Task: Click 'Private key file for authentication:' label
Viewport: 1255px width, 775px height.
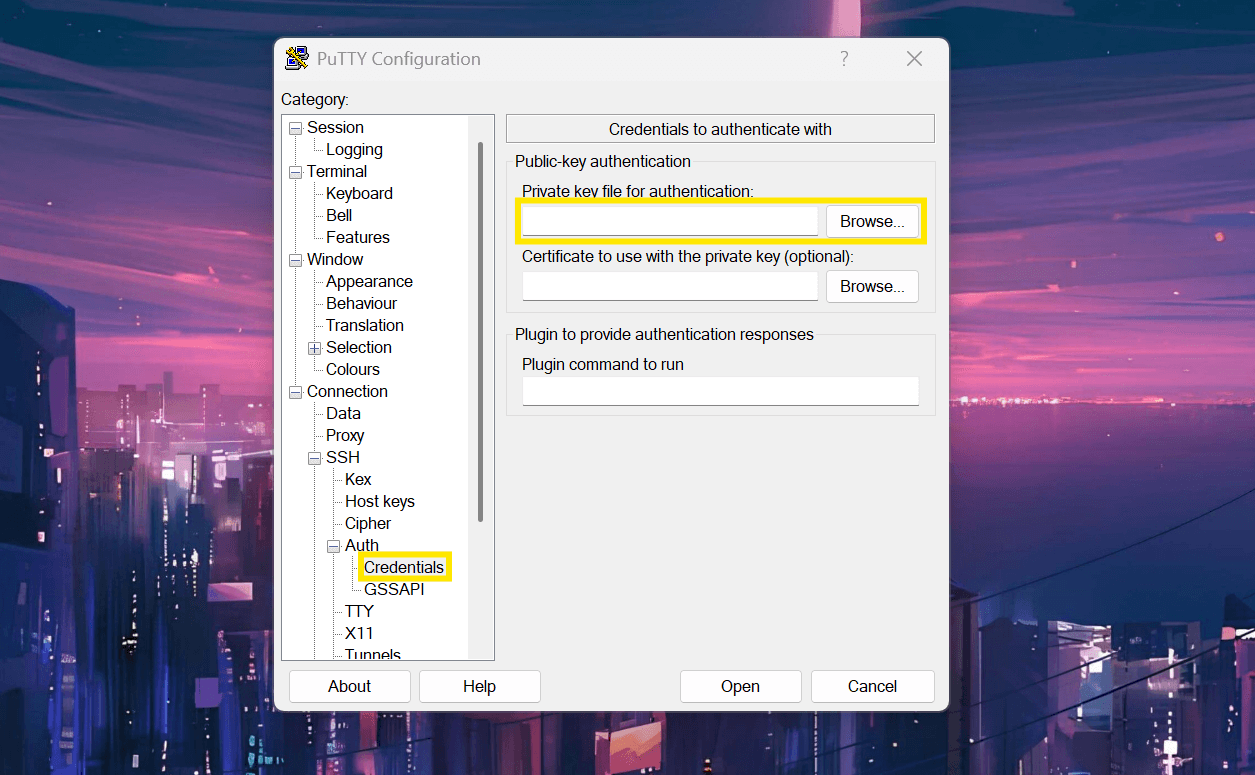Action: point(638,191)
